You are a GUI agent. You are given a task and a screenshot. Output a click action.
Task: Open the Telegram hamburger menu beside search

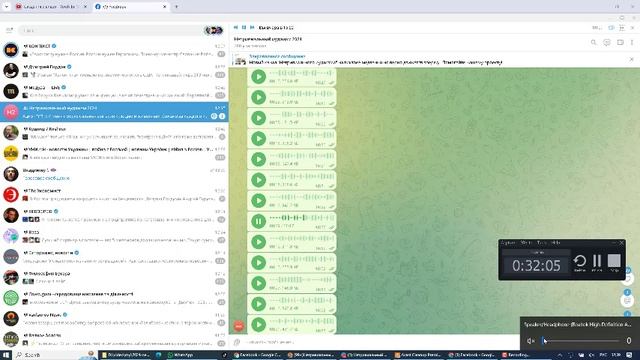click(x=9, y=30)
